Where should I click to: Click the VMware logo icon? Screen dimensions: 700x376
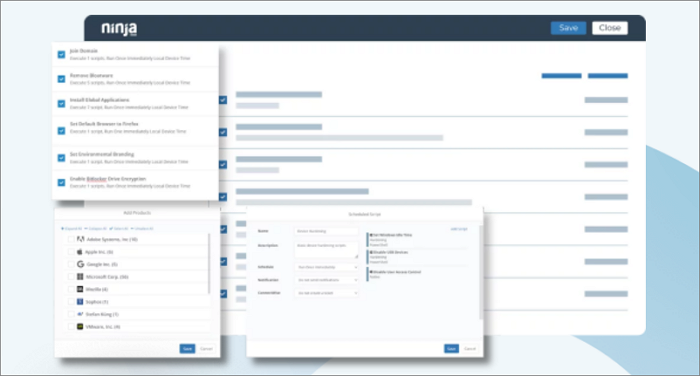(80, 327)
